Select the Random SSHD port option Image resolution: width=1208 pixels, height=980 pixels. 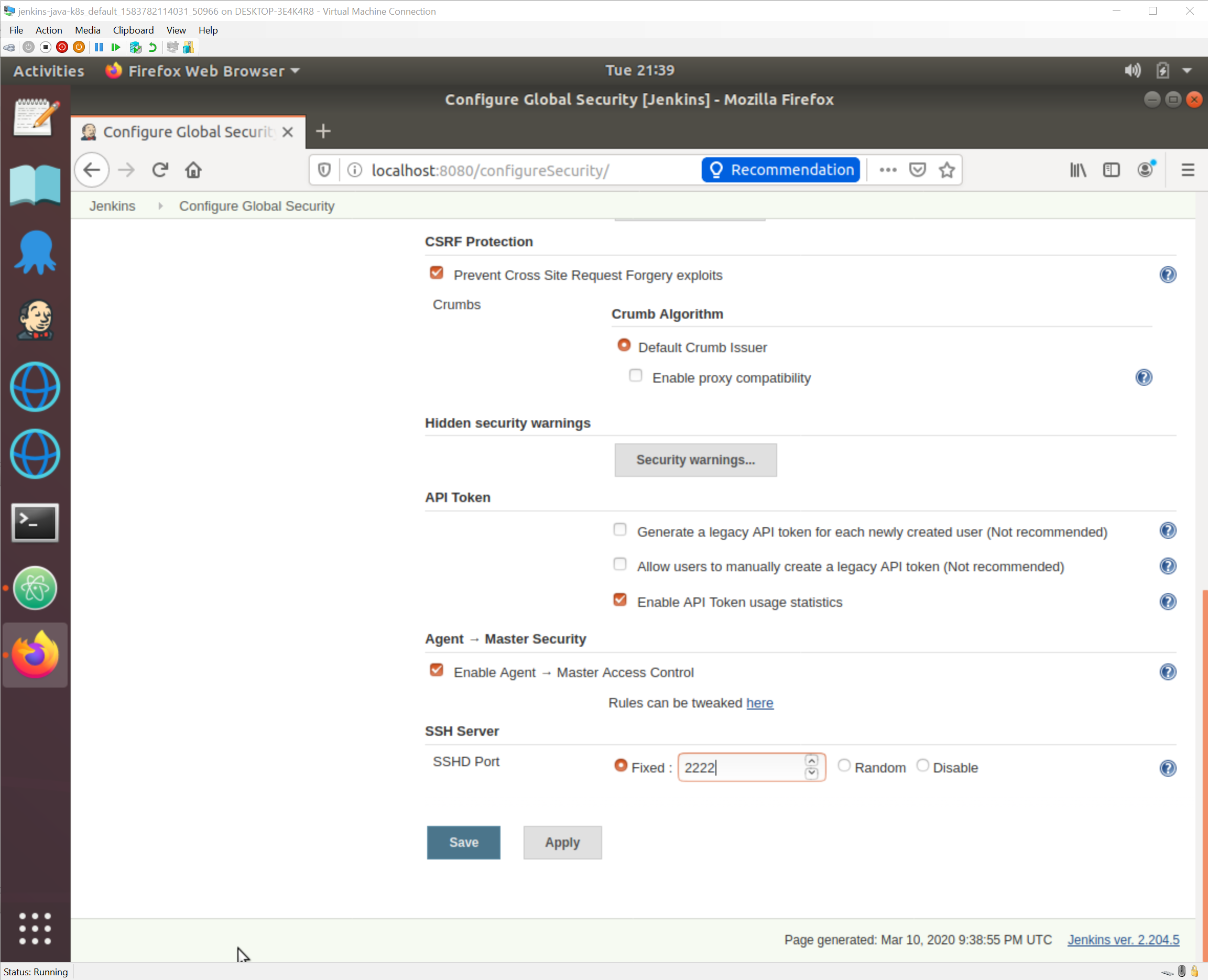[843, 766]
